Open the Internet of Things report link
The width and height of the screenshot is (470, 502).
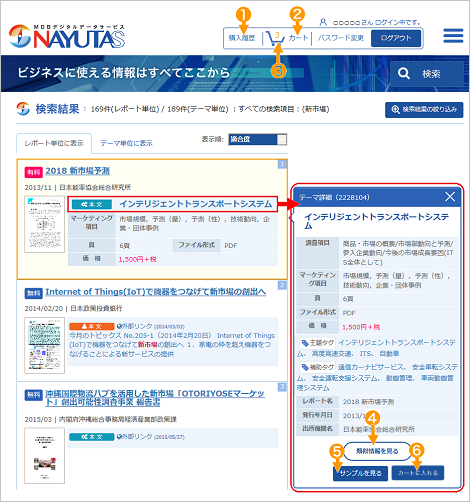155,292
